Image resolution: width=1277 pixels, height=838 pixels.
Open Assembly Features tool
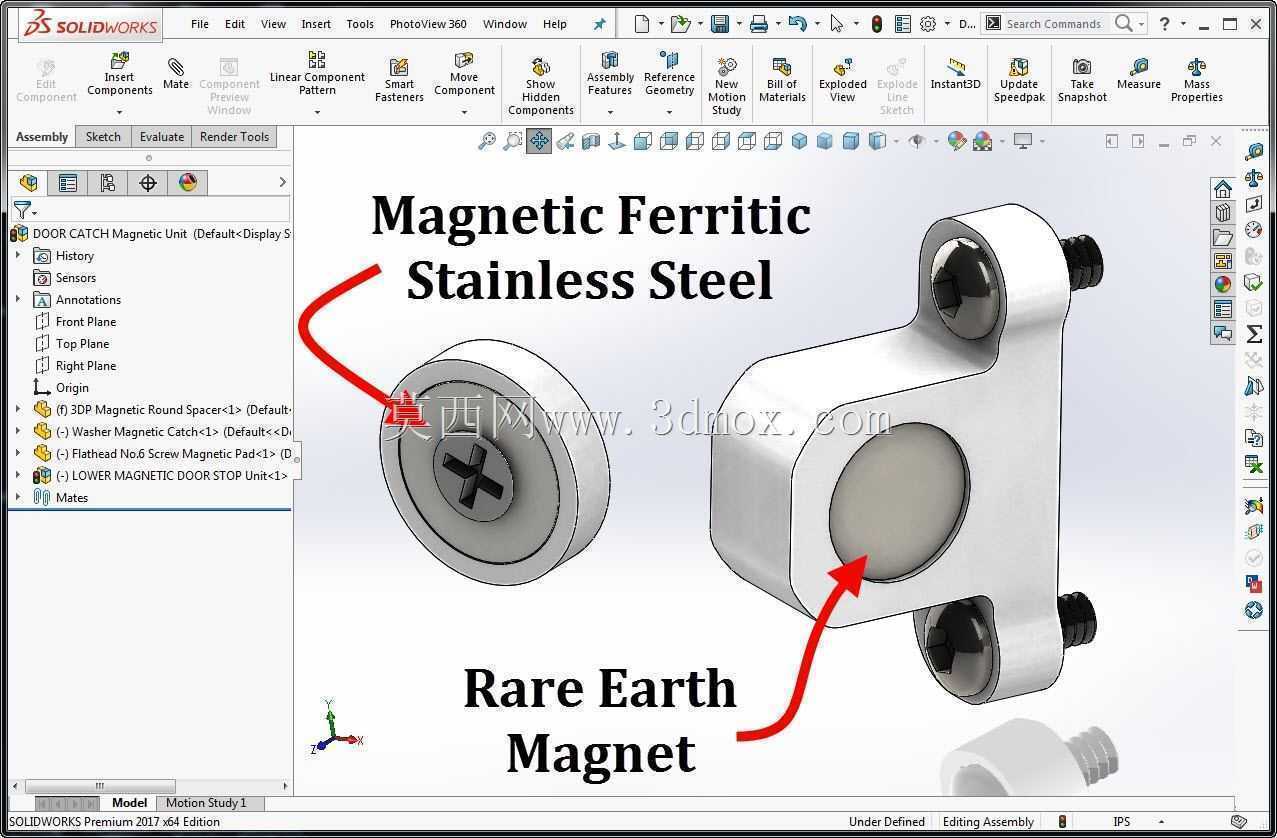[610, 74]
